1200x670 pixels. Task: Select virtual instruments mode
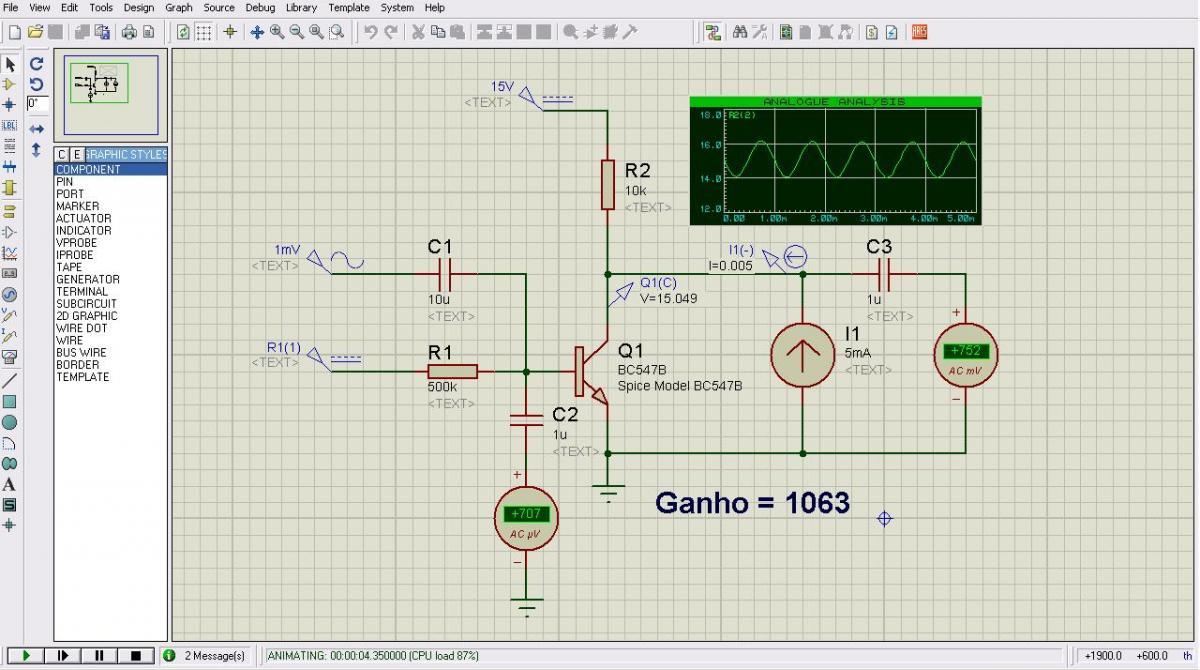pyautogui.click(x=10, y=357)
